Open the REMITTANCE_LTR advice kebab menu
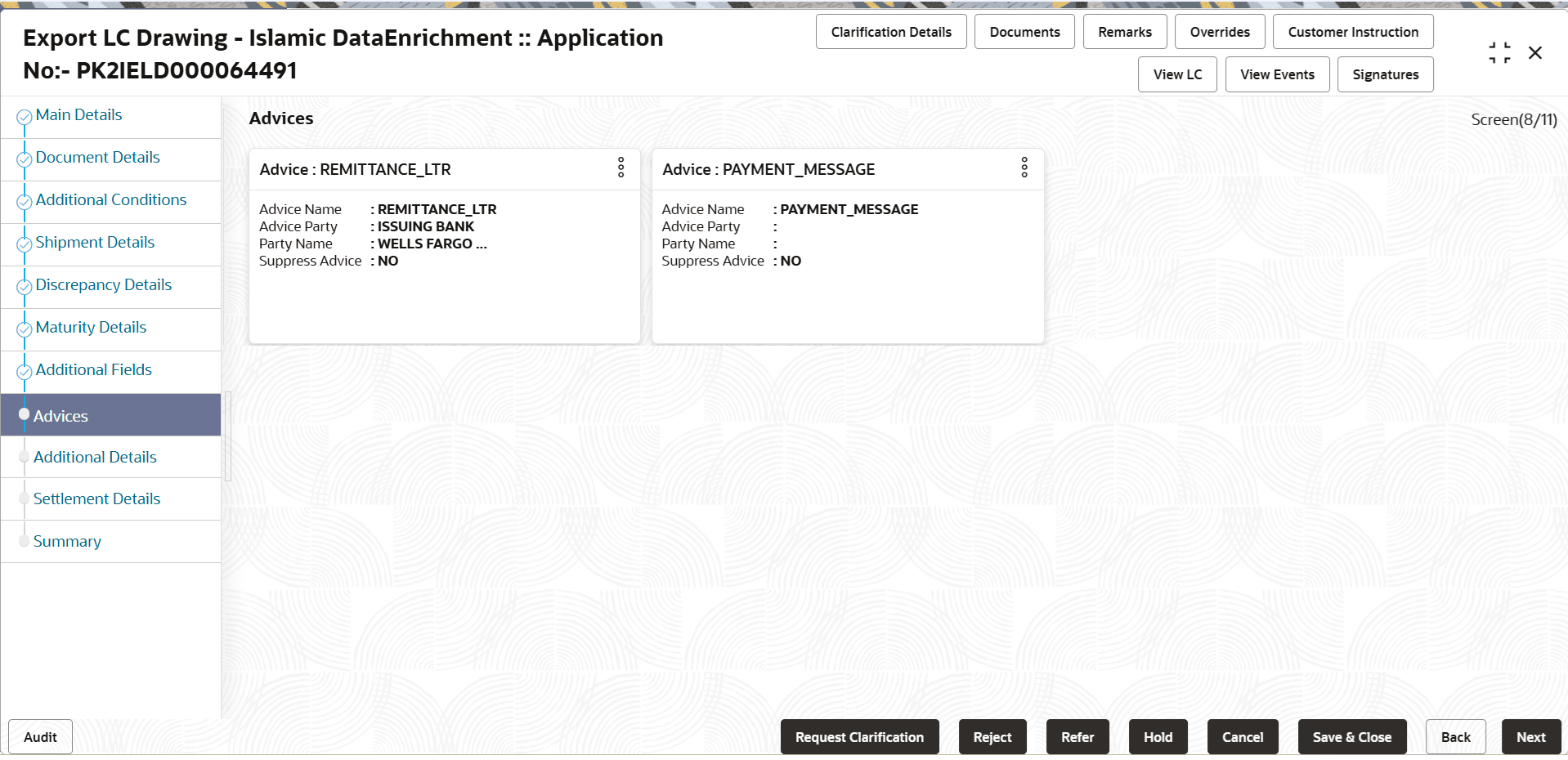The width and height of the screenshot is (1568, 760). coord(621,168)
